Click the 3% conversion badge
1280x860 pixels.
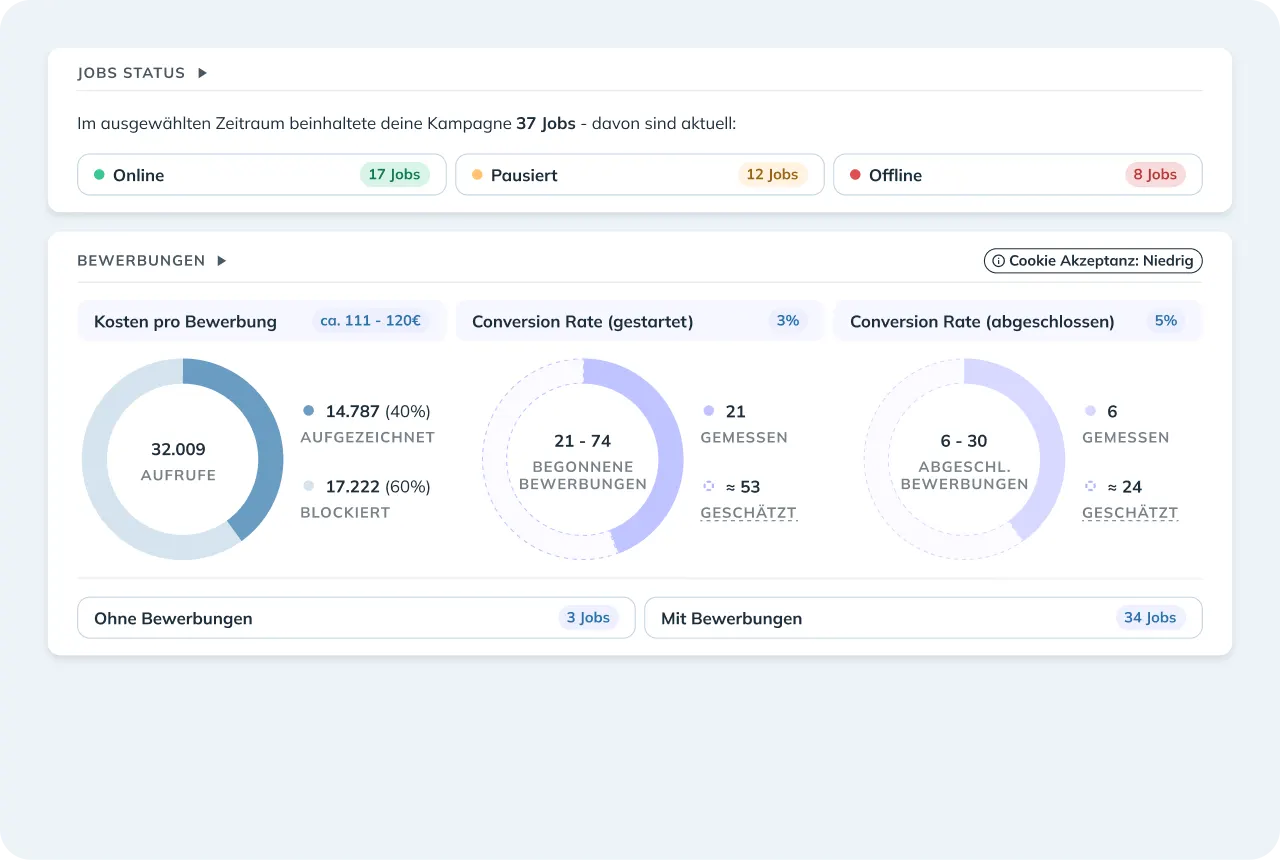click(788, 321)
